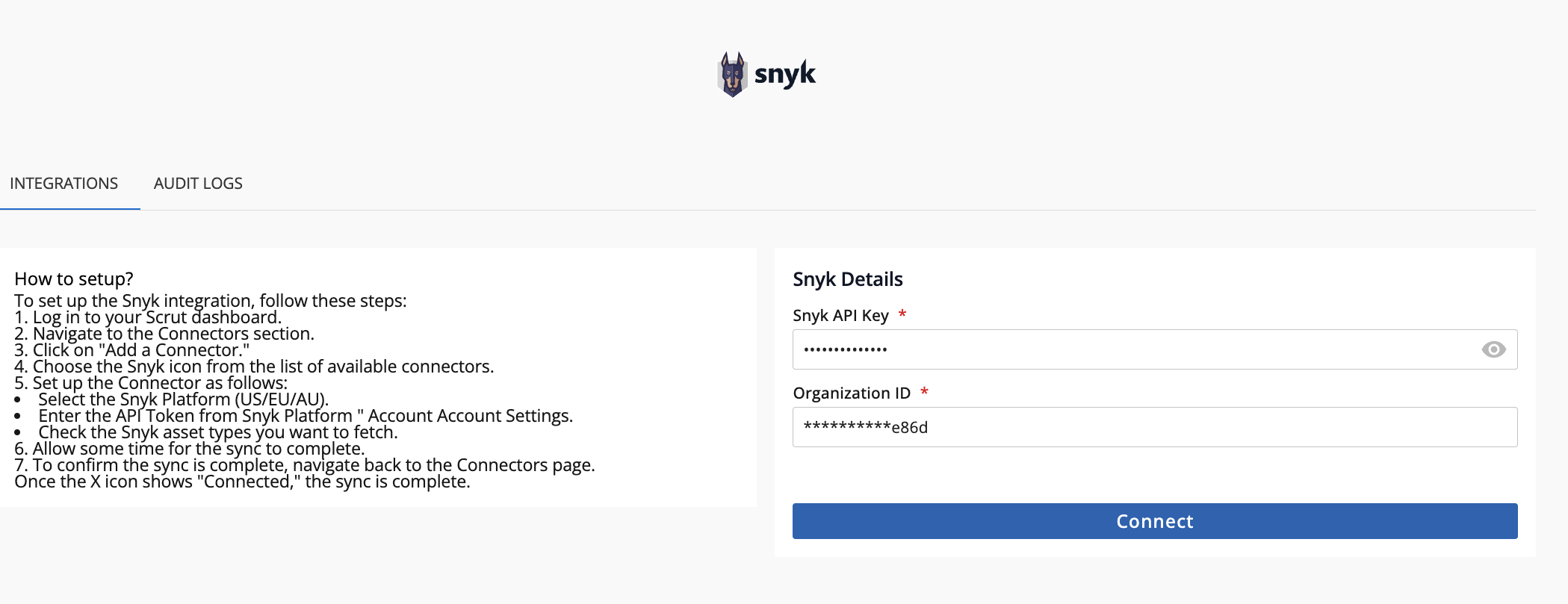Click bullet 'Check the Snyk asset types' line
Screen dimensions: 1568x604
(218, 432)
